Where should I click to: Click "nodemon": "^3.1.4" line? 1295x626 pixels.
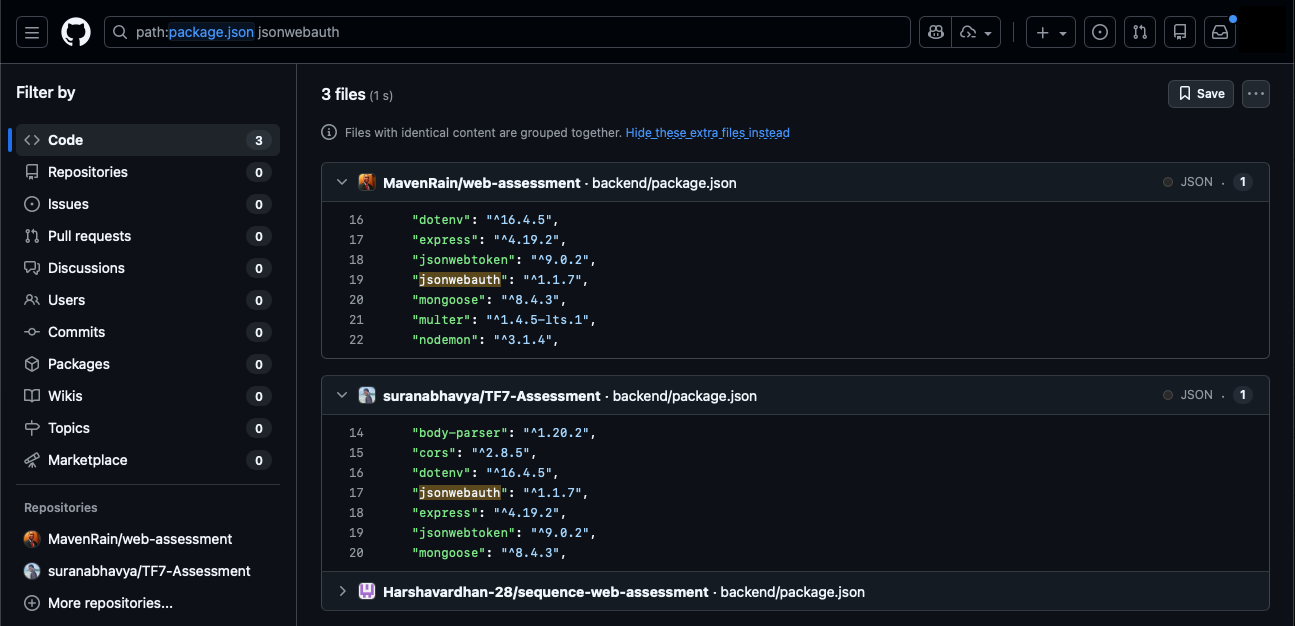[x=485, y=340]
